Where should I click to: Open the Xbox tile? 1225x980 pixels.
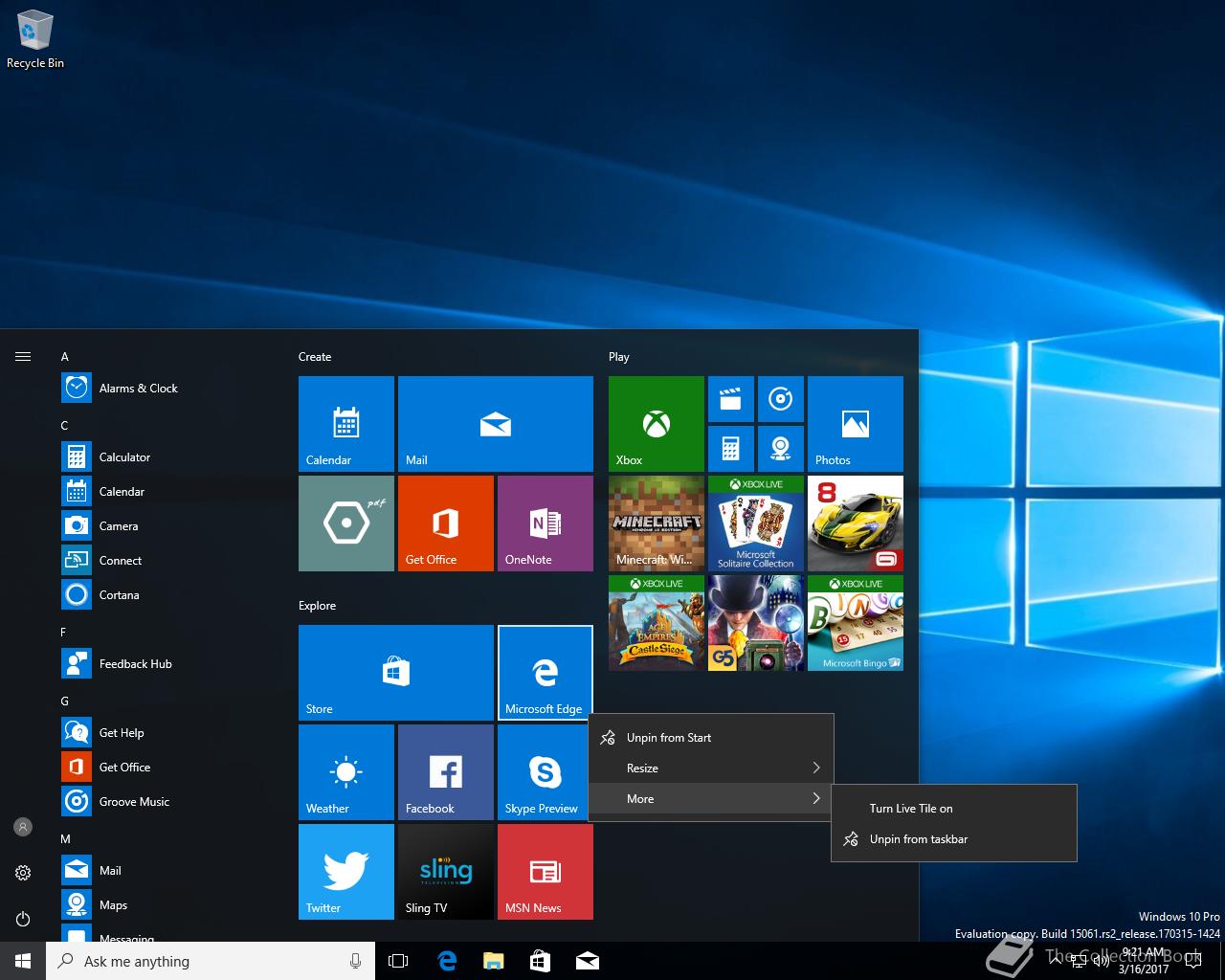(x=656, y=423)
